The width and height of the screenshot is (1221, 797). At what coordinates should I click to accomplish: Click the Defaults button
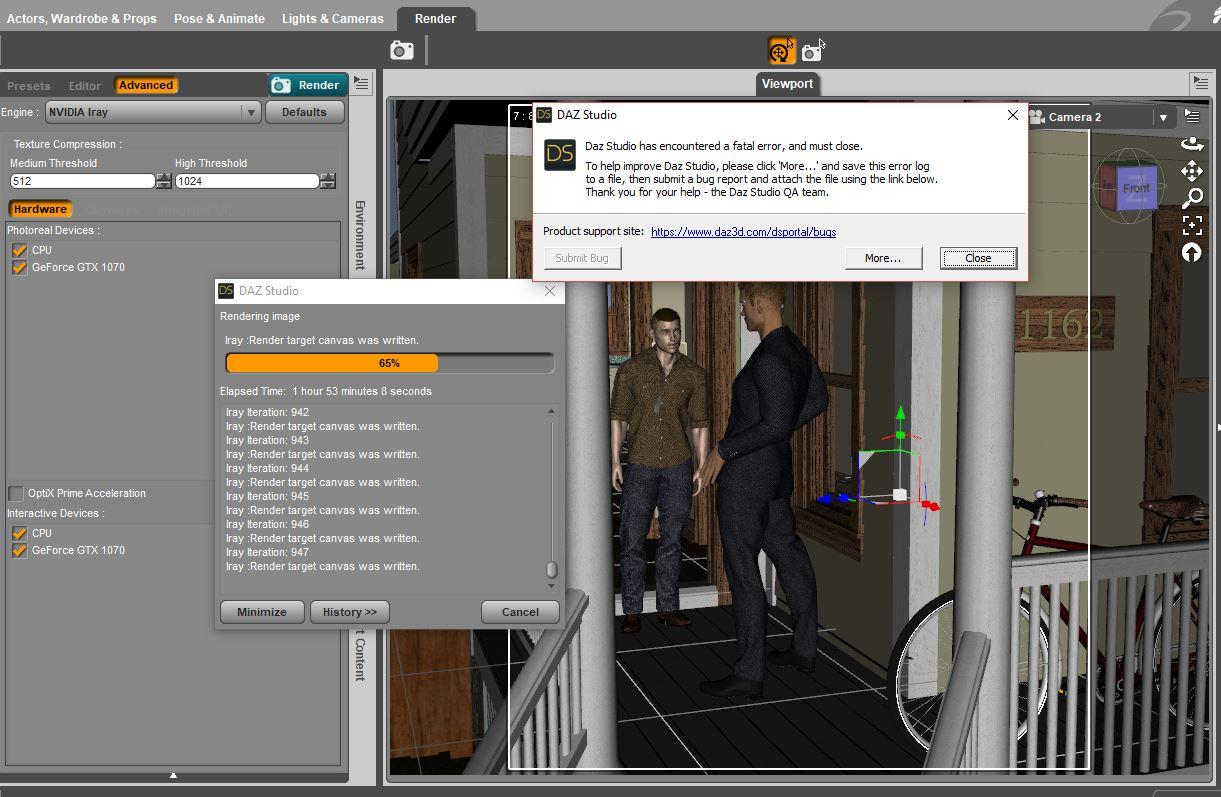click(x=304, y=112)
